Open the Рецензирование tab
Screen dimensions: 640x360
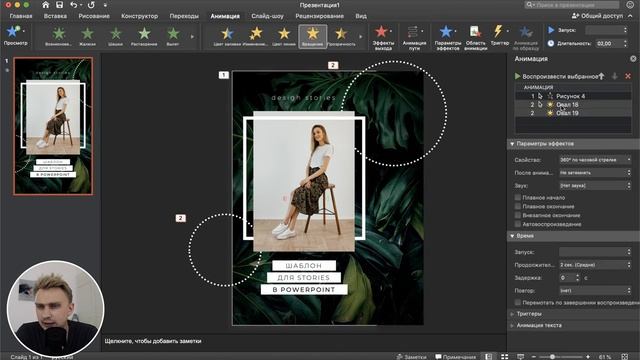click(320, 16)
